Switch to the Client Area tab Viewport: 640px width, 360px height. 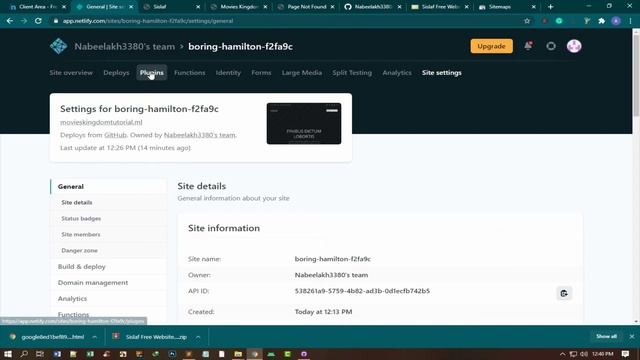37,7
